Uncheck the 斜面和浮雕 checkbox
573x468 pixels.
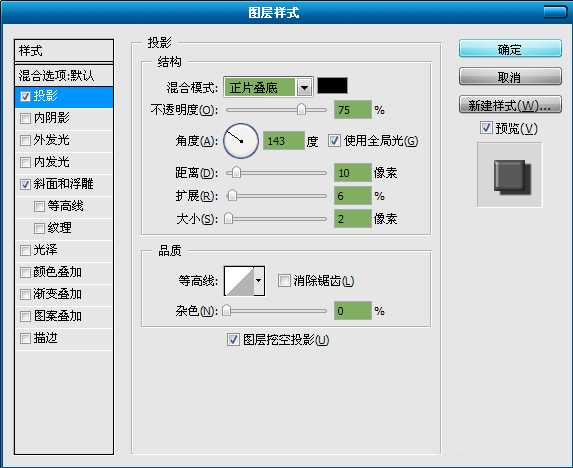pyautogui.click(x=25, y=184)
